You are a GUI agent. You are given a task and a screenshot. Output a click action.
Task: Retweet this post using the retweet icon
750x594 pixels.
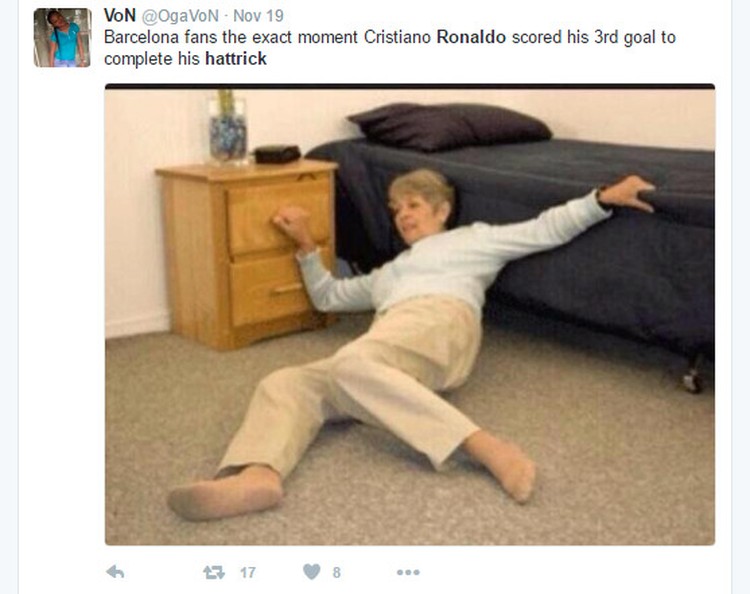(x=214, y=572)
